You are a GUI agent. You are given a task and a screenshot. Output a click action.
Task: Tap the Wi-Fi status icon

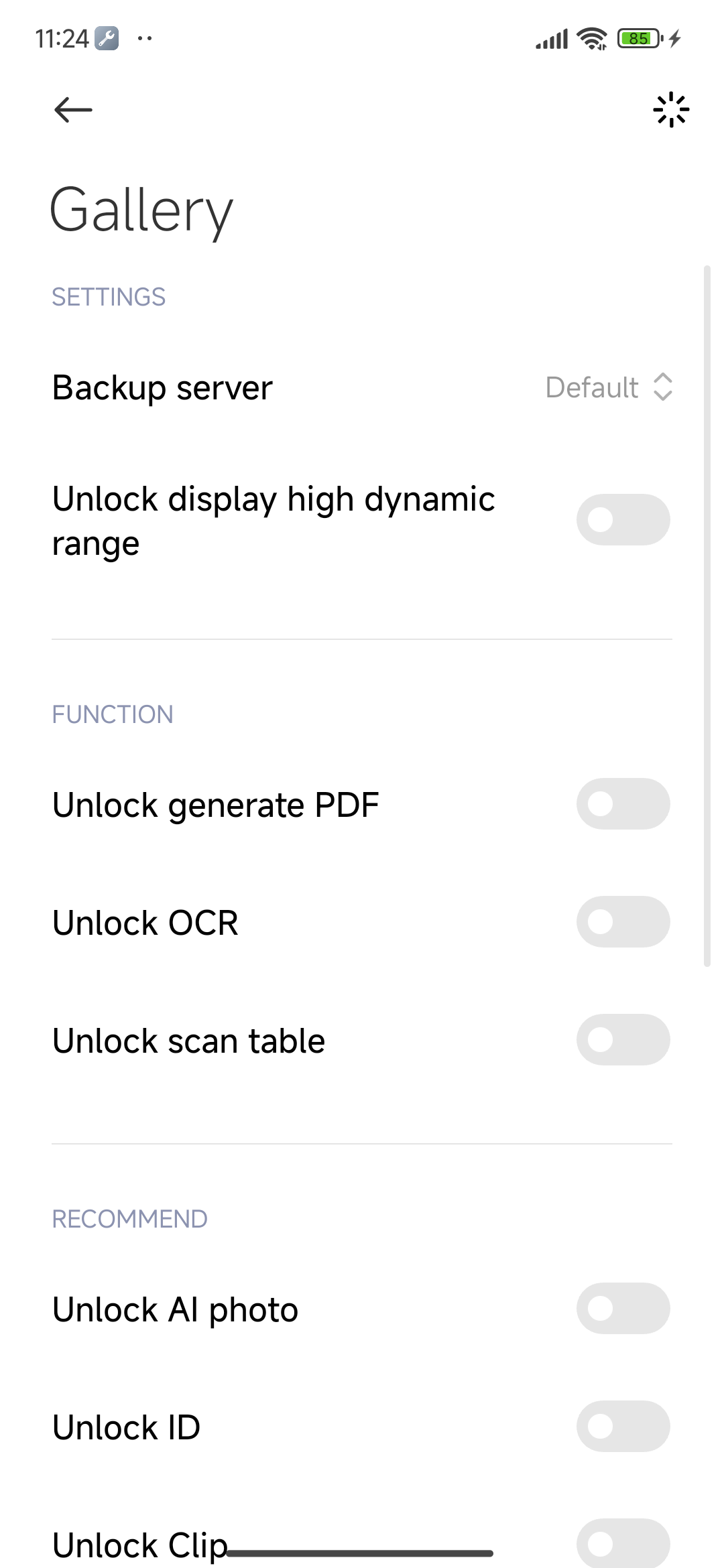pyautogui.click(x=591, y=39)
